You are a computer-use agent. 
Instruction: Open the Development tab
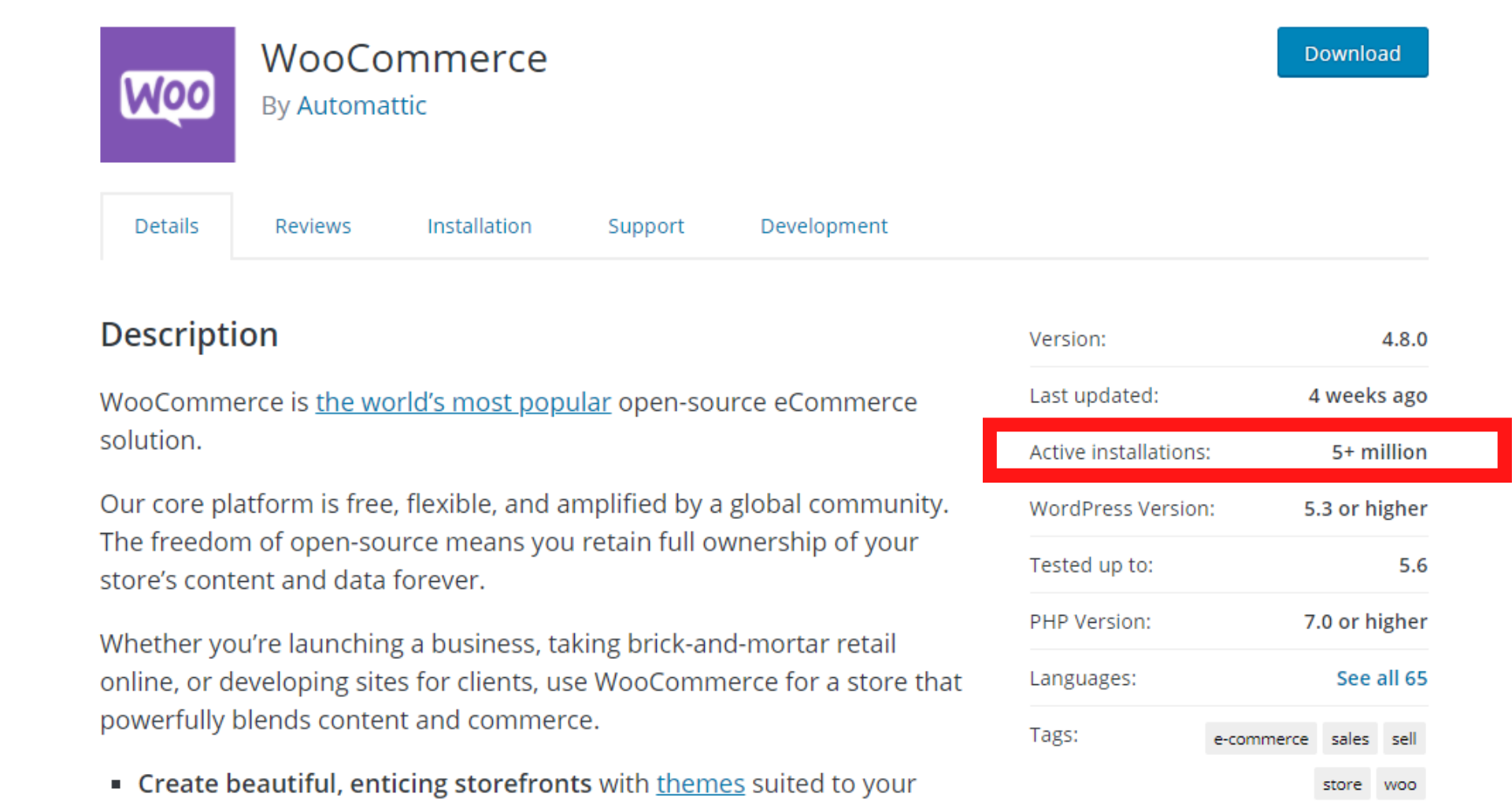824,226
